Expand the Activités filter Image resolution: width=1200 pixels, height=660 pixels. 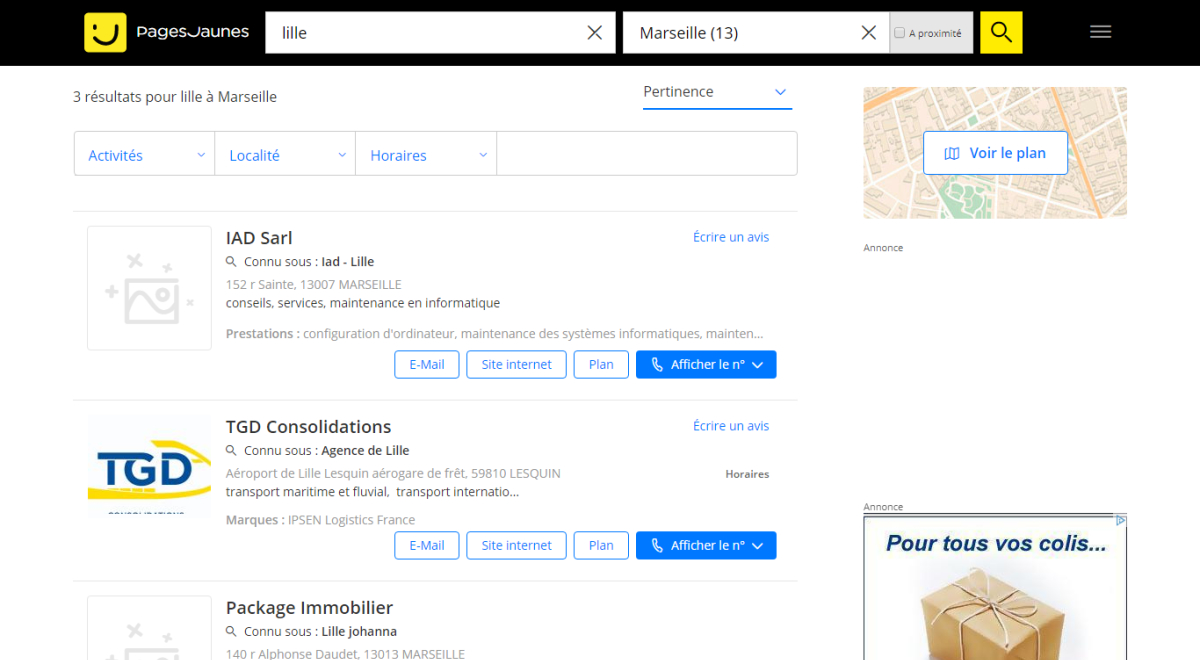[x=145, y=155]
